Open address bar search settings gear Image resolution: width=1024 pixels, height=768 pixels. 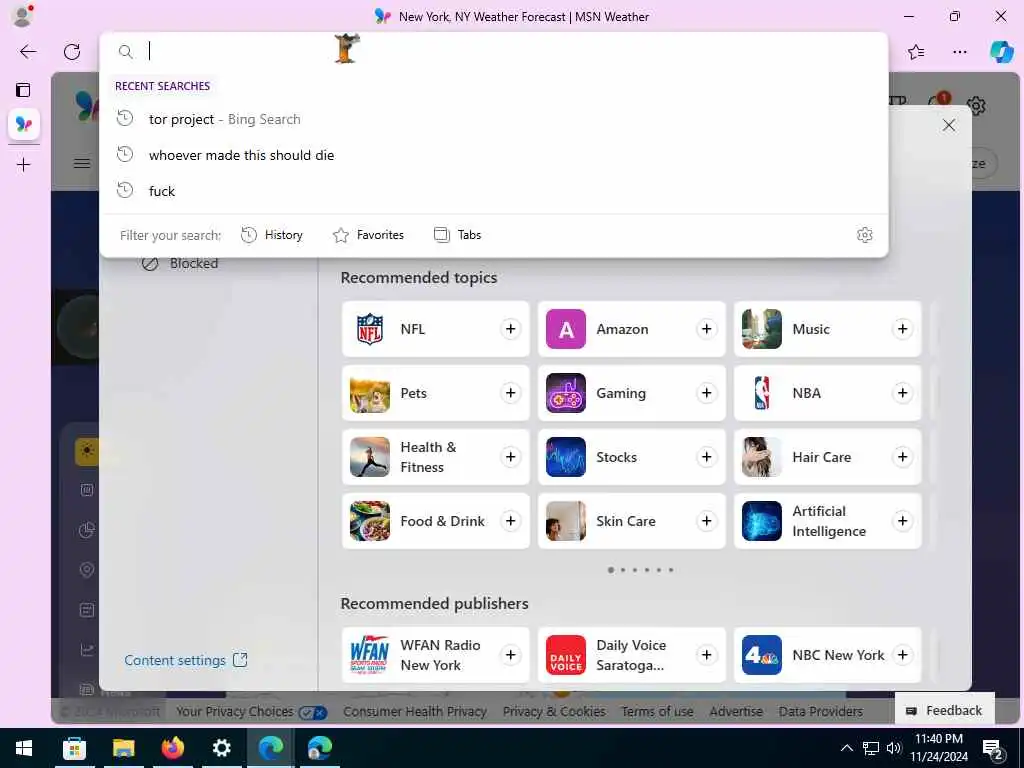864,235
